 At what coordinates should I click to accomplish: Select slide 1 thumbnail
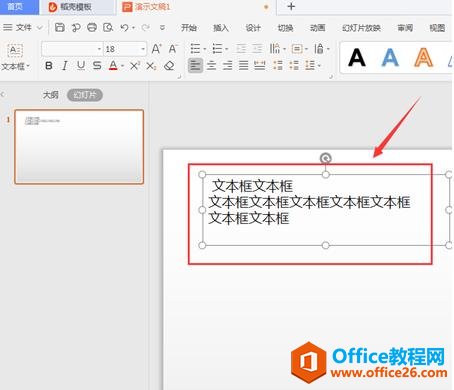tap(79, 147)
